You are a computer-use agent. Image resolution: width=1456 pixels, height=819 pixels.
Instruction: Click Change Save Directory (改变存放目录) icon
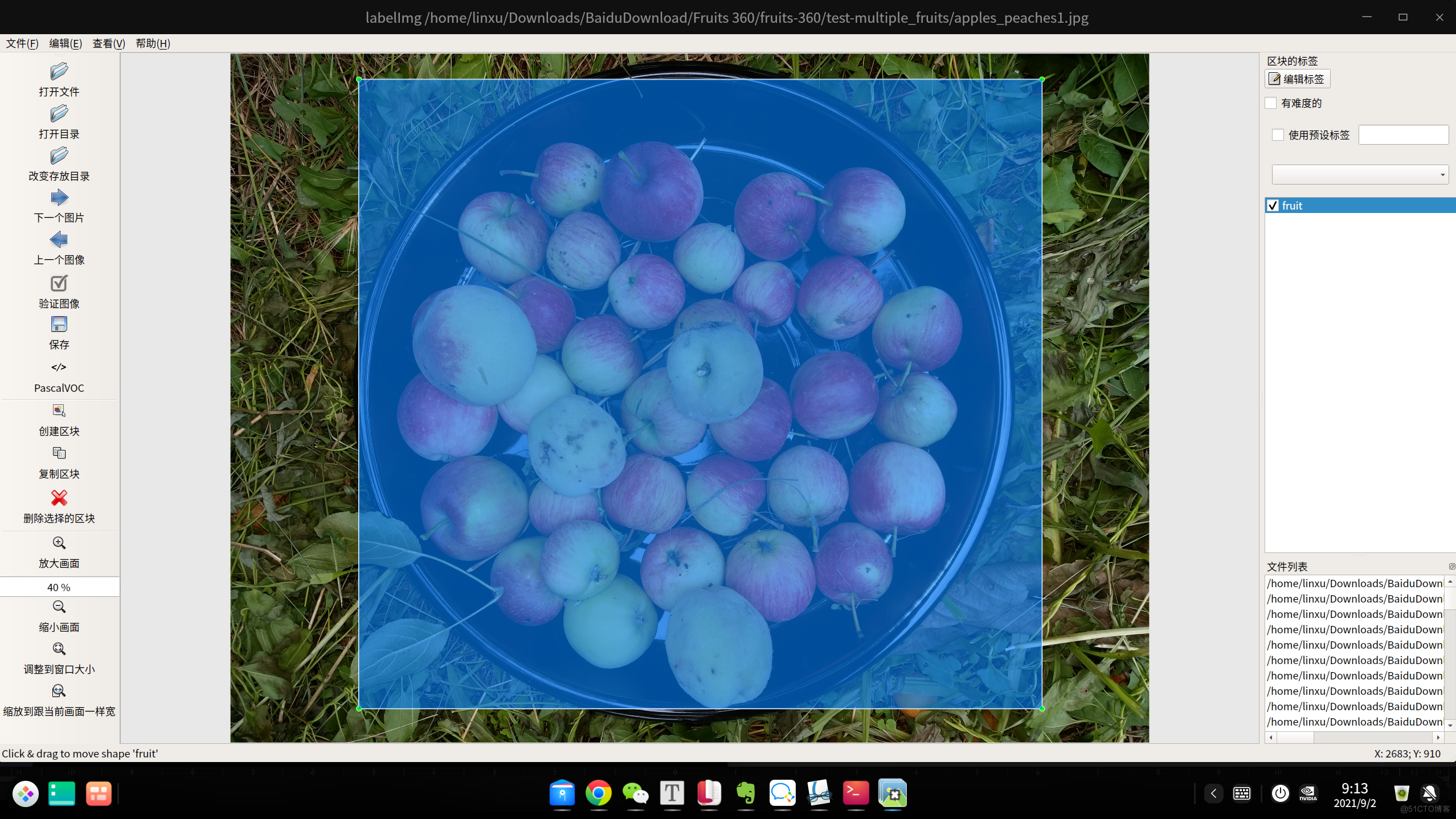pyautogui.click(x=59, y=155)
